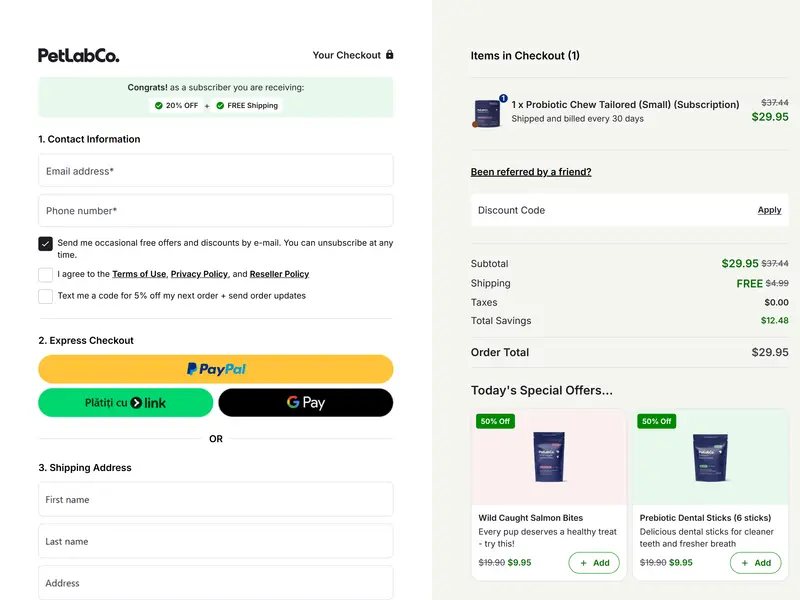The height and width of the screenshot is (600, 800).
Task: Pay with the PayPal express button
Action: (x=215, y=369)
